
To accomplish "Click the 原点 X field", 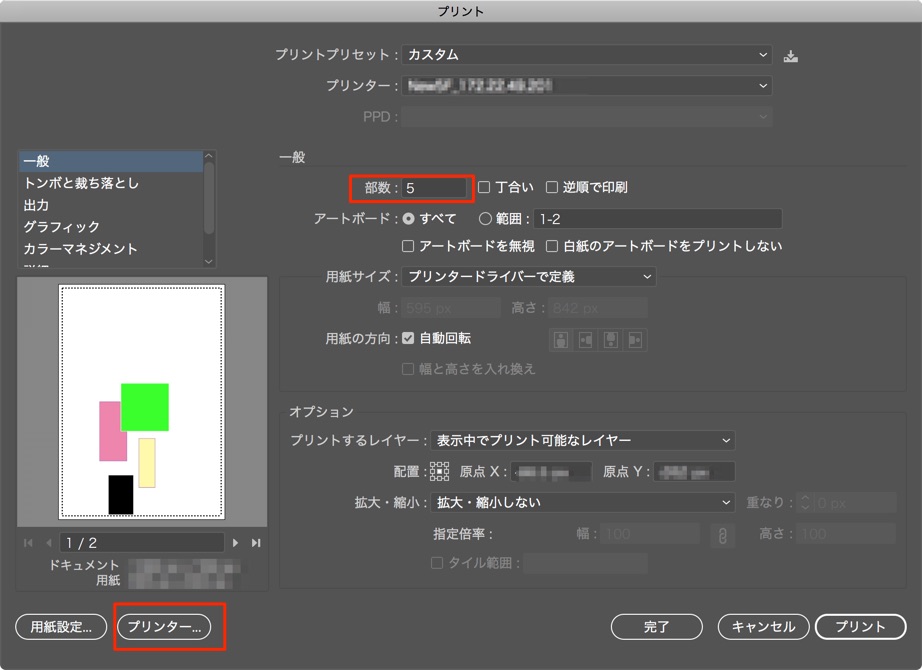I will click(x=551, y=472).
